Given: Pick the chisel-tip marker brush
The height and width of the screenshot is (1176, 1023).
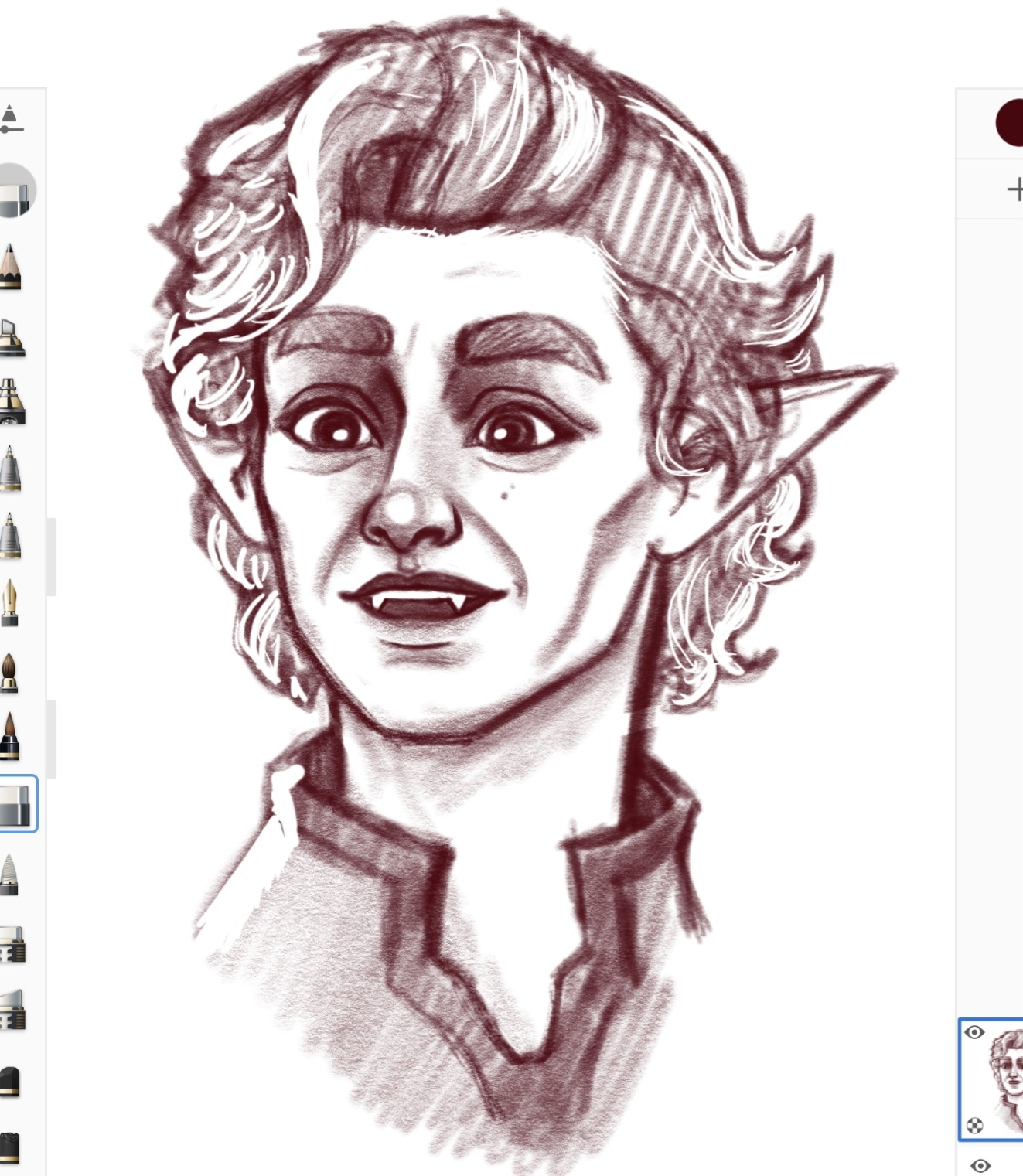Looking at the screenshot, I should (x=12, y=338).
